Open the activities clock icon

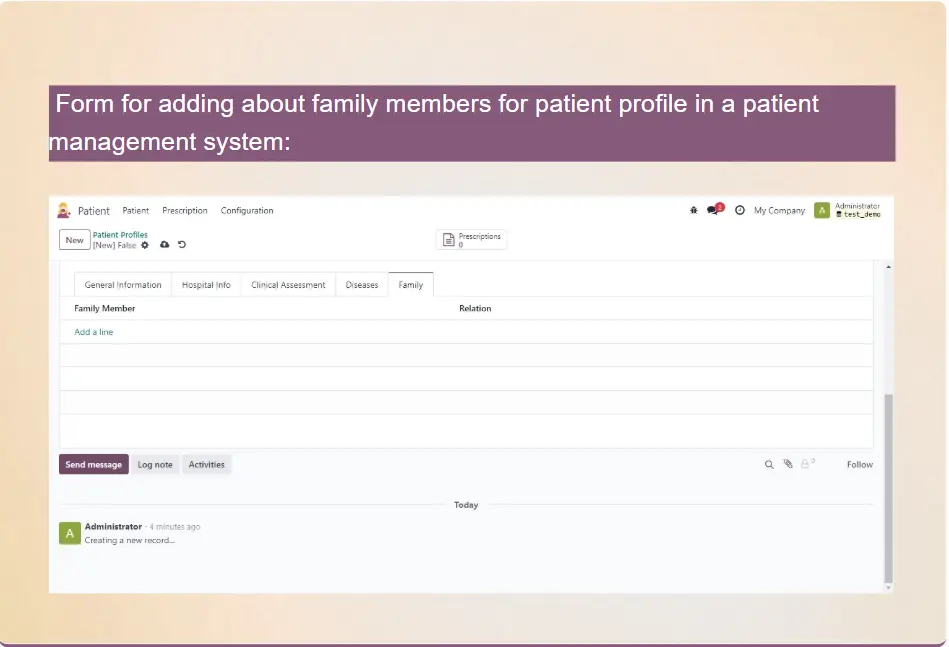click(740, 210)
